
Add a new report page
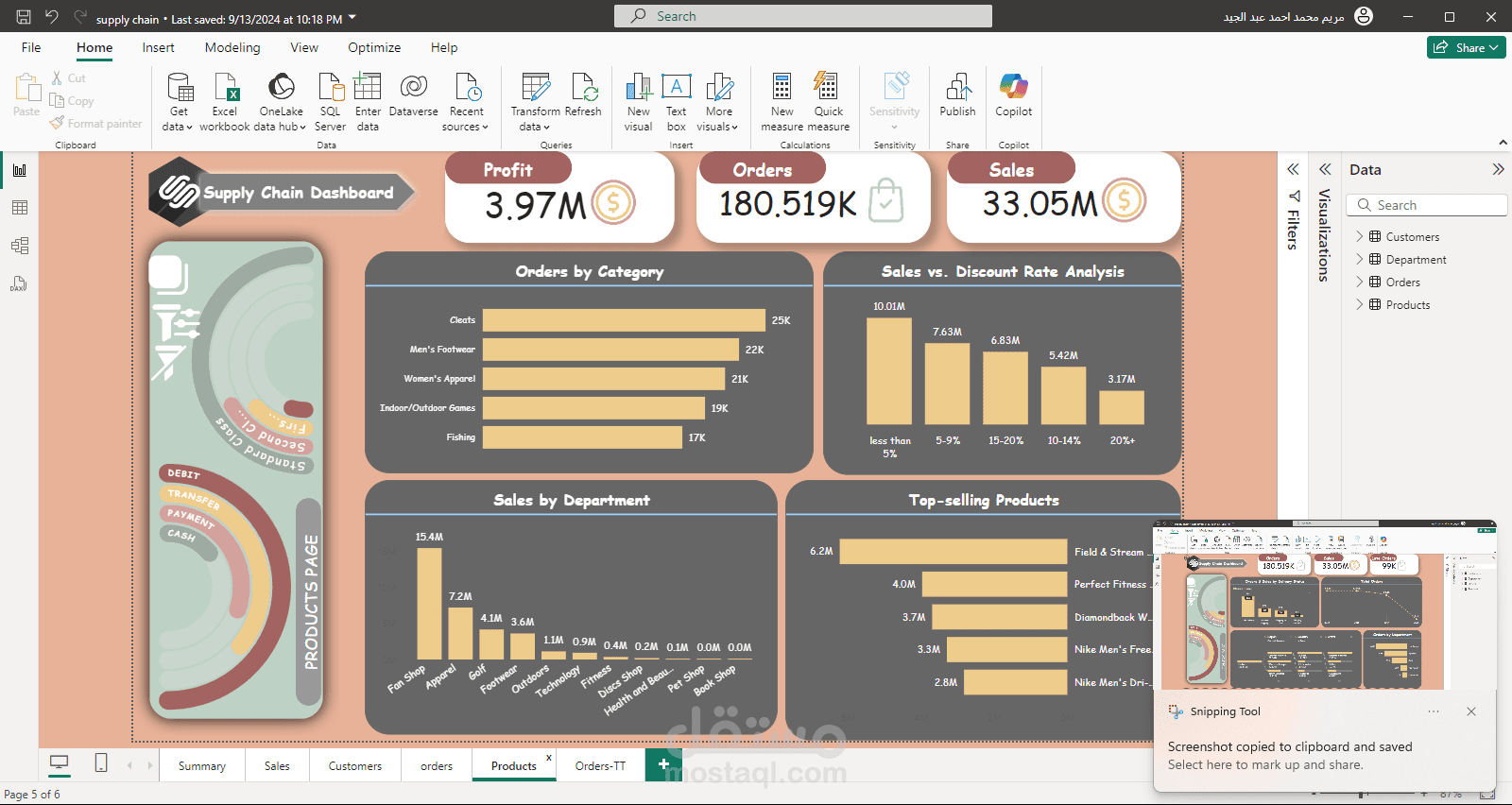[663, 764]
